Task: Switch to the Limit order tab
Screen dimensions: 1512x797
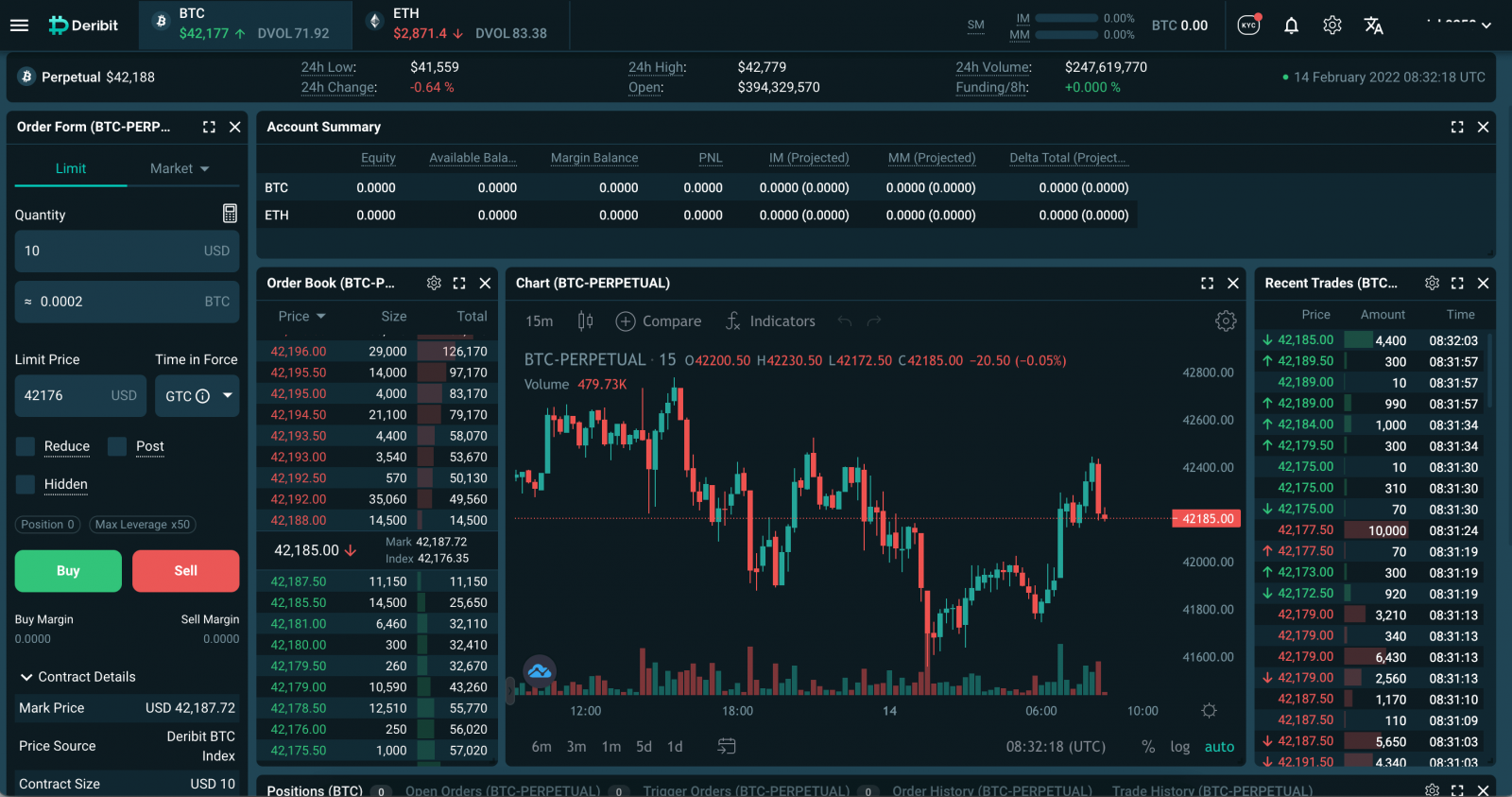Action: tap(71, 168)
